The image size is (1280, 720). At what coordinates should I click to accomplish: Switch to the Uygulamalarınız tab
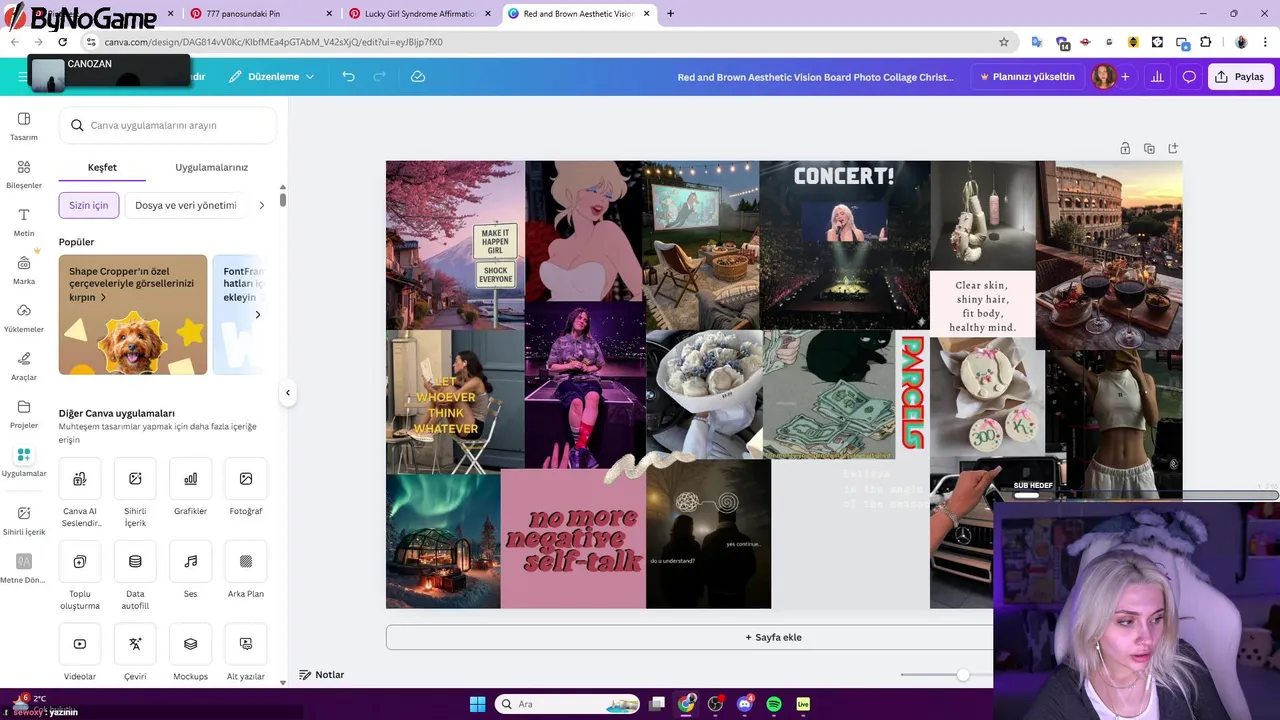point(212,167)
